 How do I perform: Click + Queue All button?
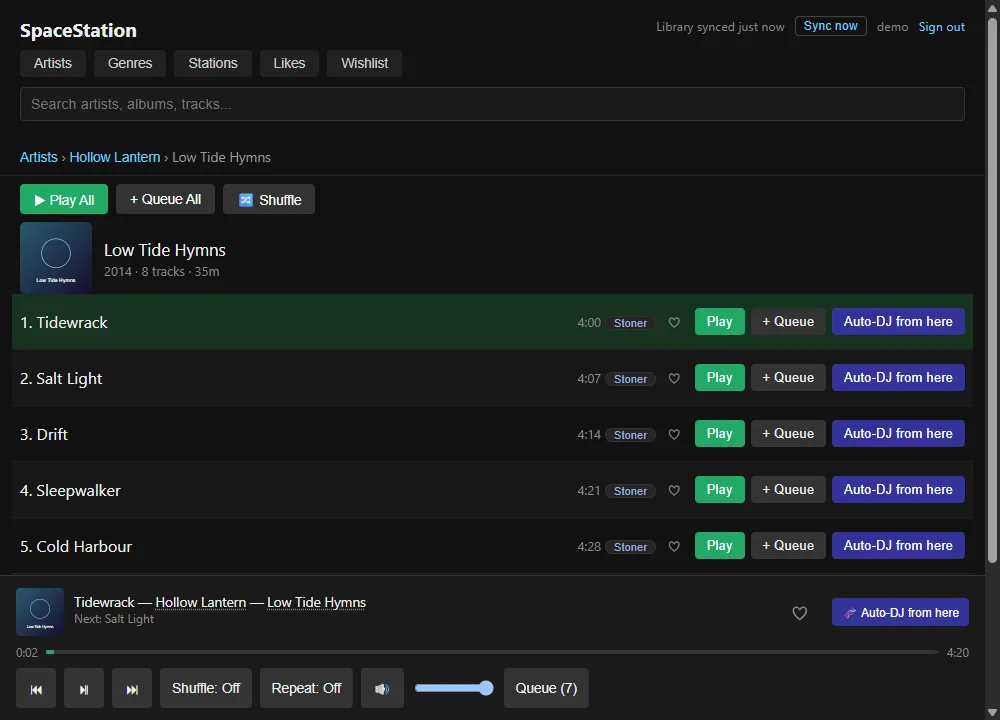(165, 200)
